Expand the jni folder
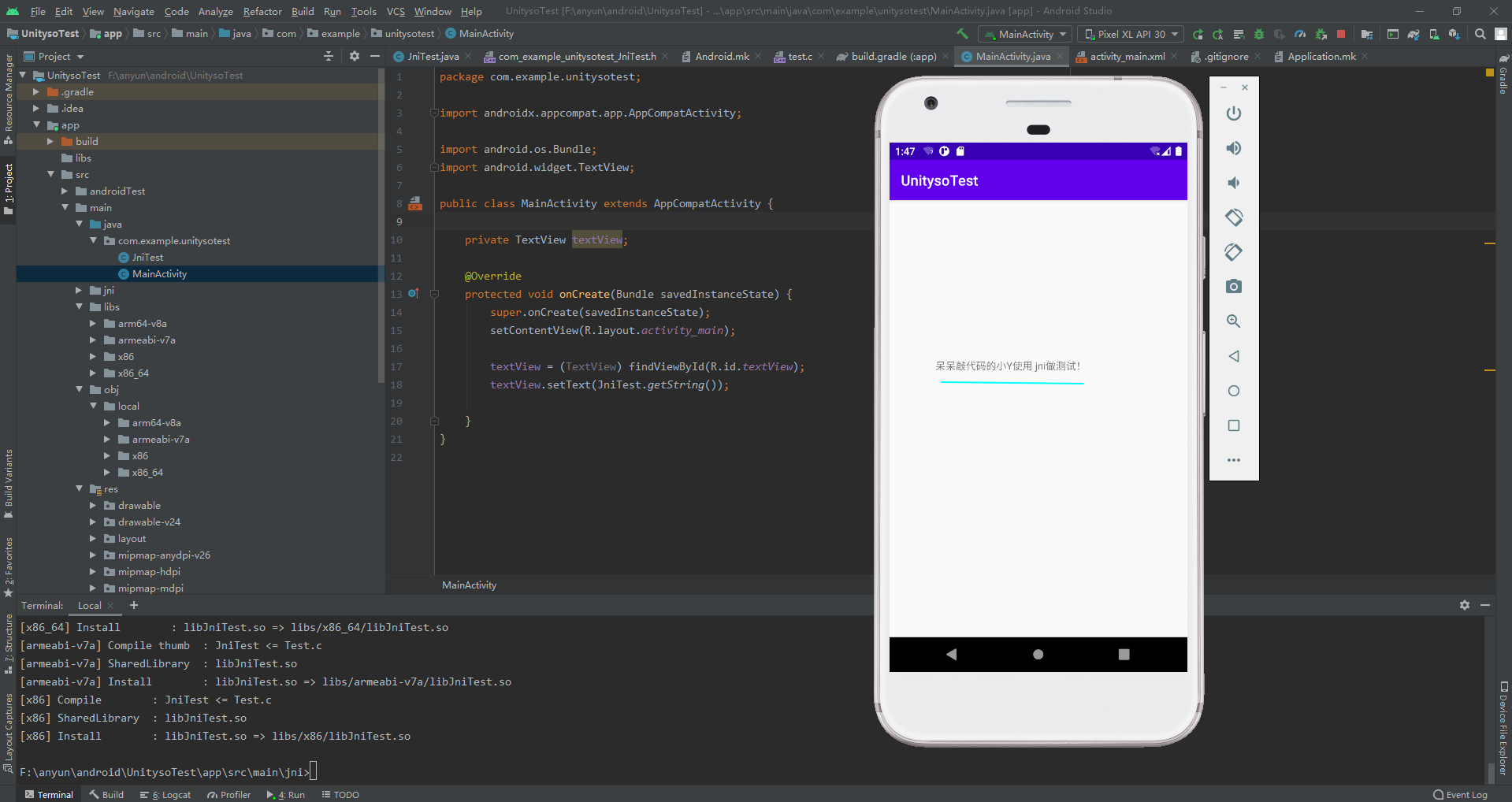The height and width of the screenshot is (802, 1512). click(x=79, y=291)
